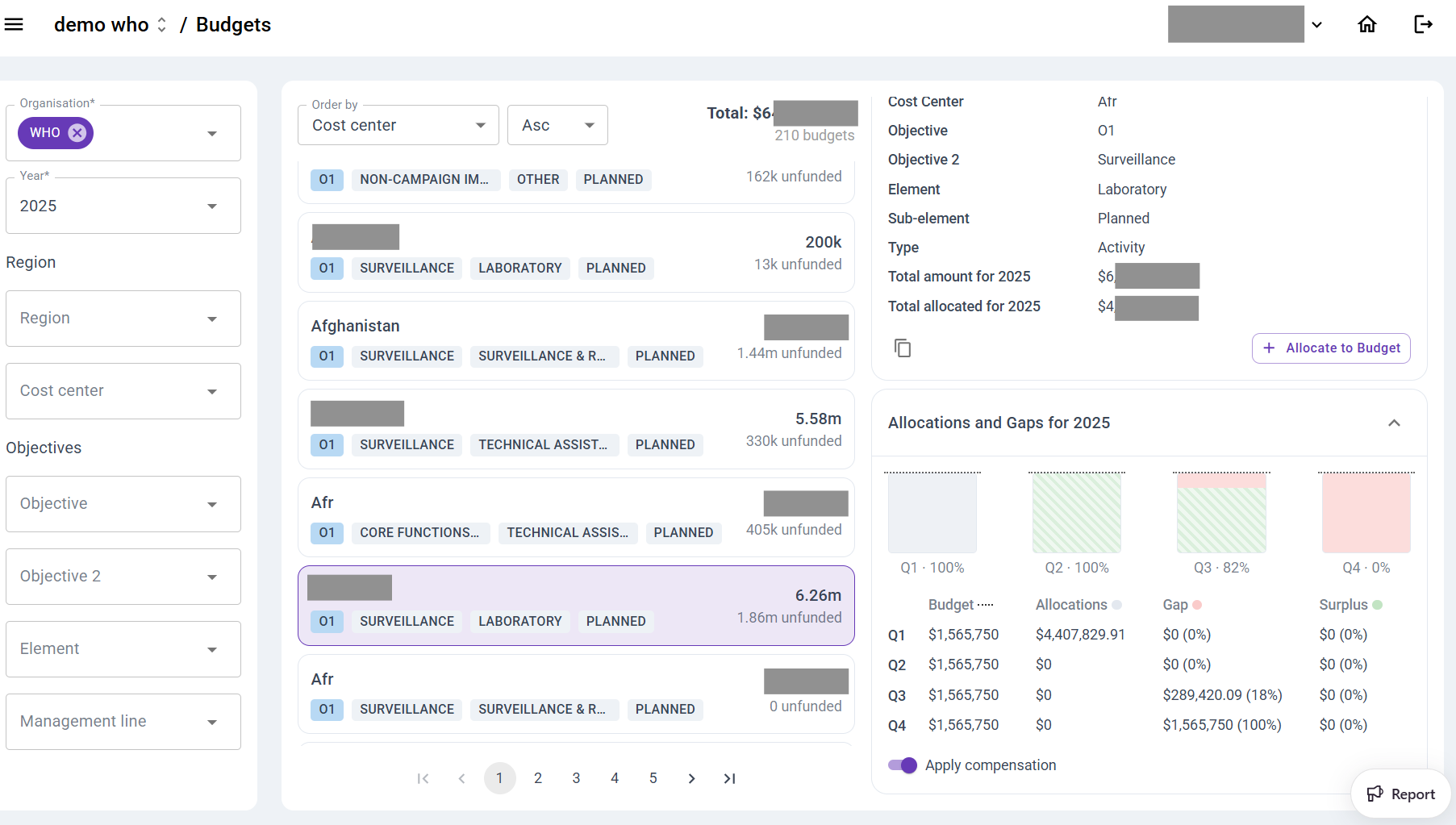Open the Report button
The width and height of the screenshot is (1456, 825).
[1401, 794]
